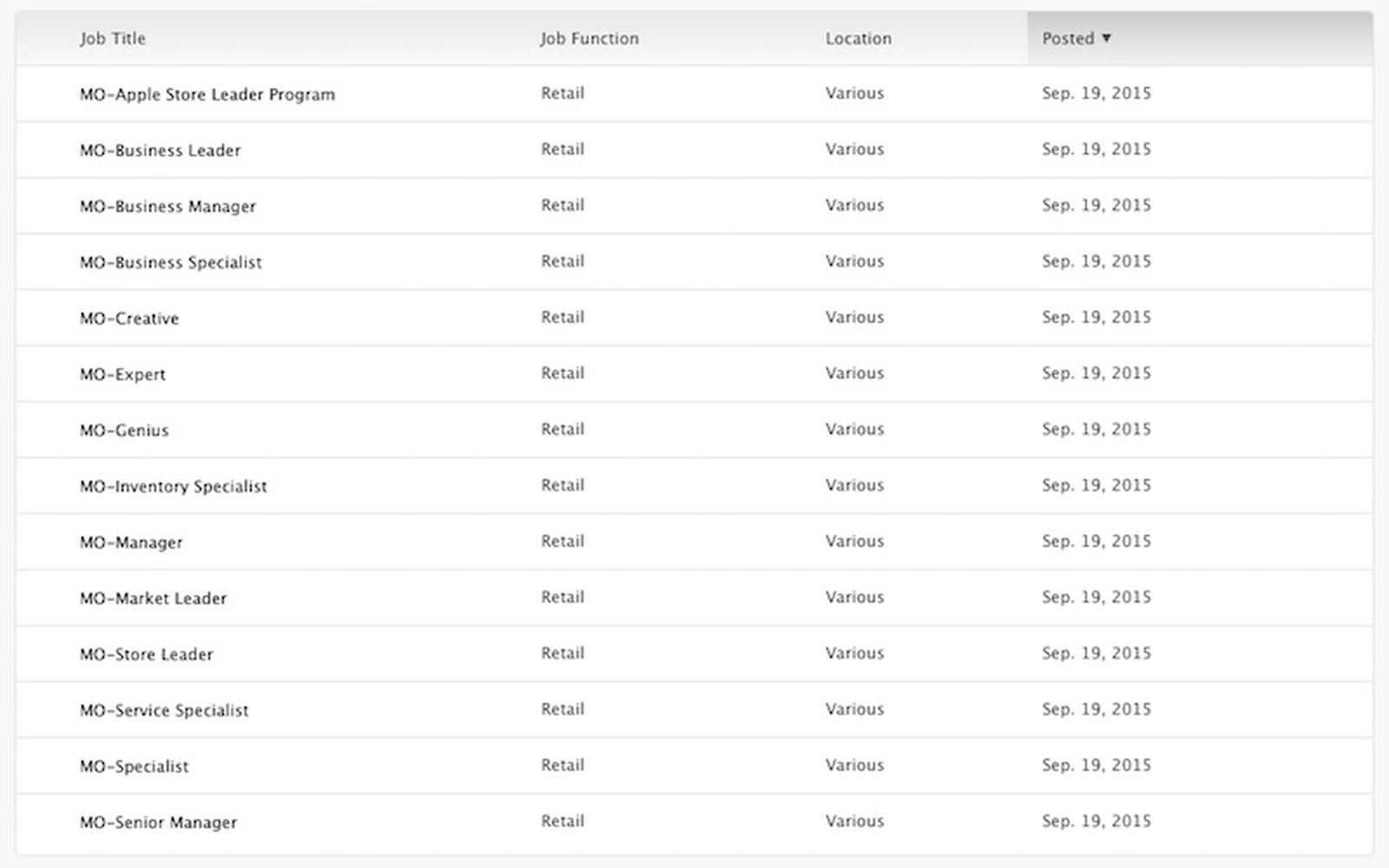Sort by the Location column header
Viewport: 1389px width, 868px height.
click(x=858, y=38)
